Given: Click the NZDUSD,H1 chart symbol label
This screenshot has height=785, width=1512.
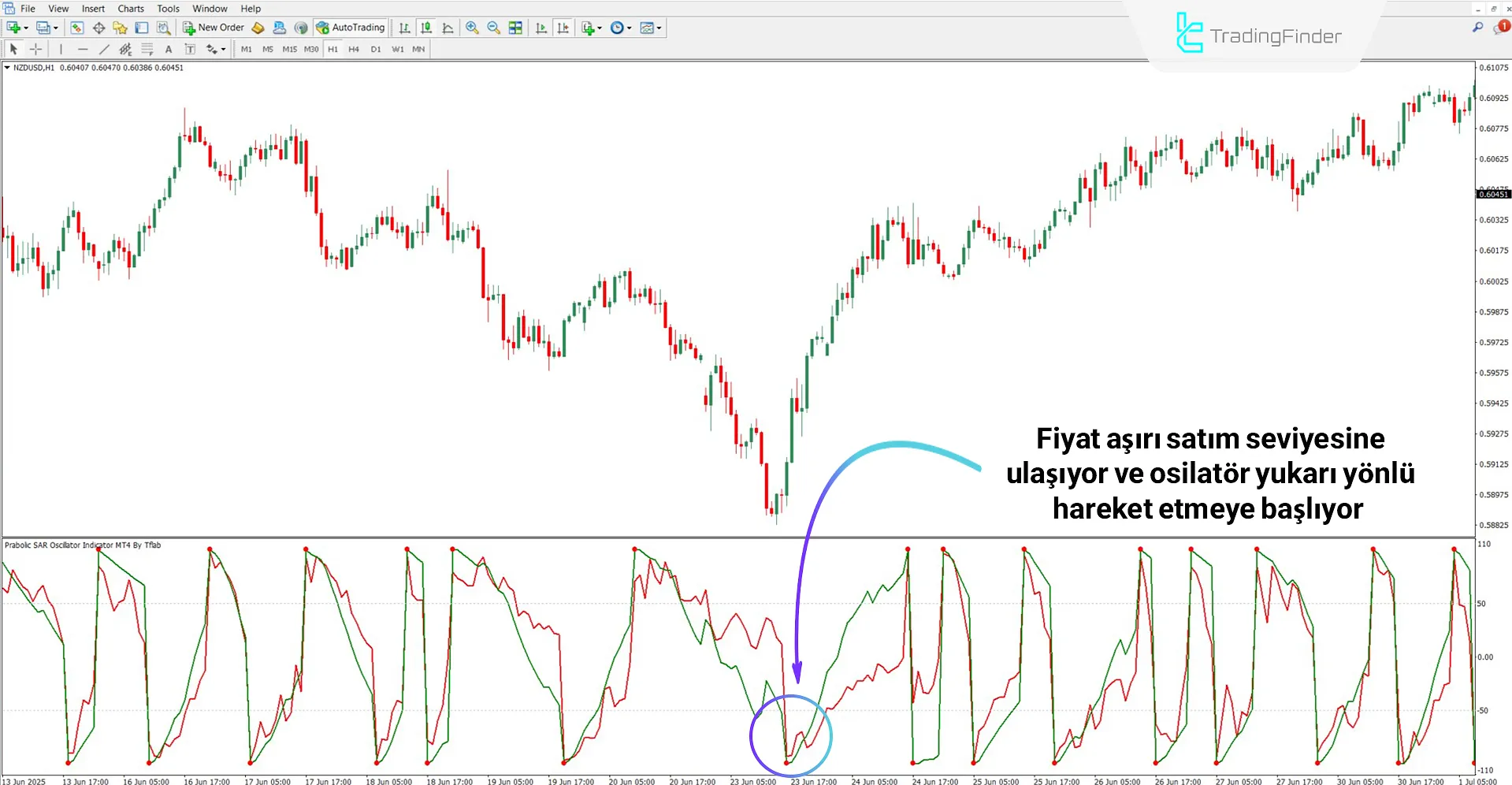Looking at the screenshot, I should (34, 68).
